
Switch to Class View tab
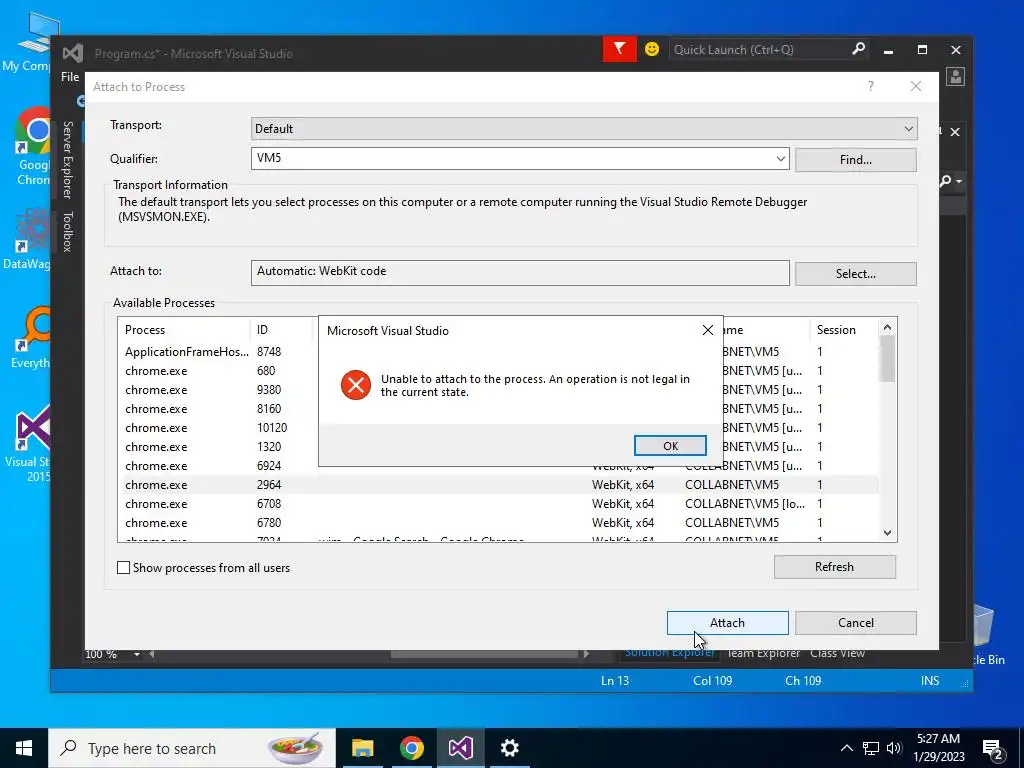tap(837, 653)
